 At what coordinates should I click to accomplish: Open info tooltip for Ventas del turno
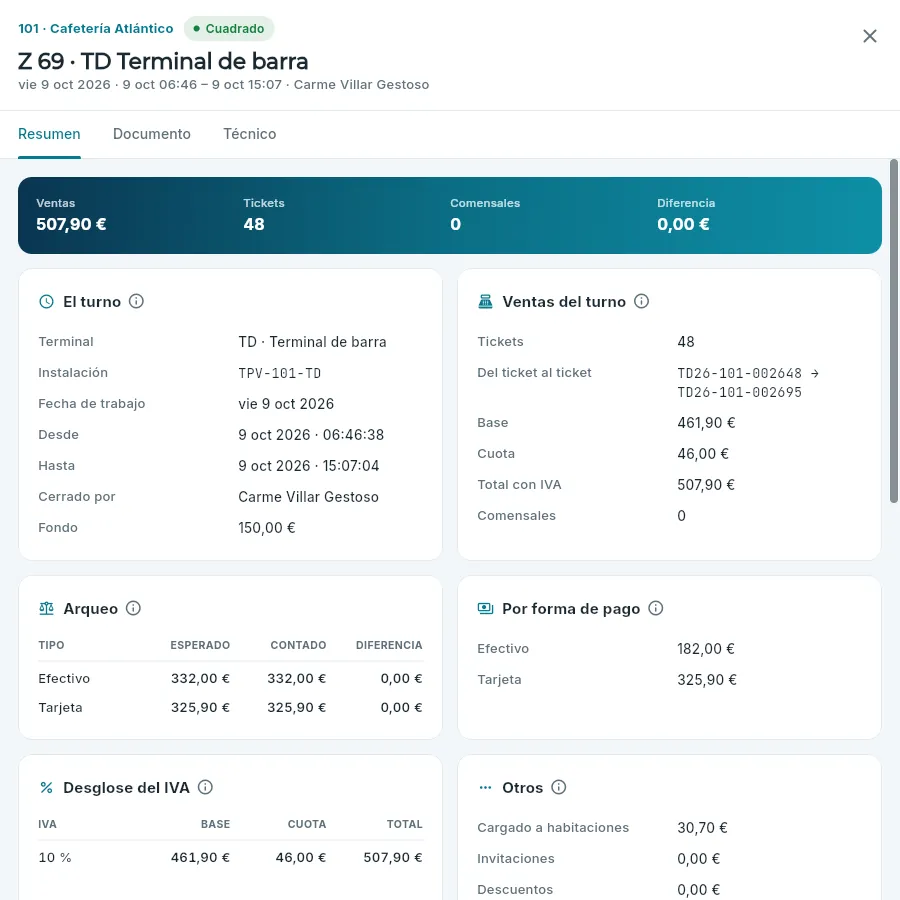[641, 301]
